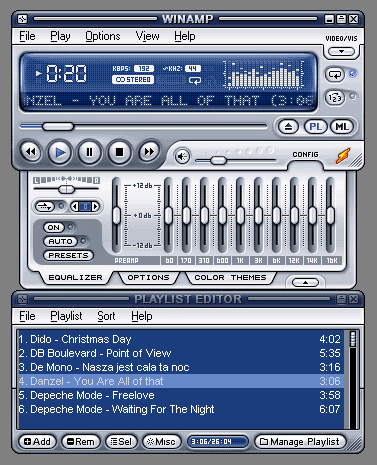Toggle the equalizer AUTO button
377x465 pixels.
pos(60,241)
